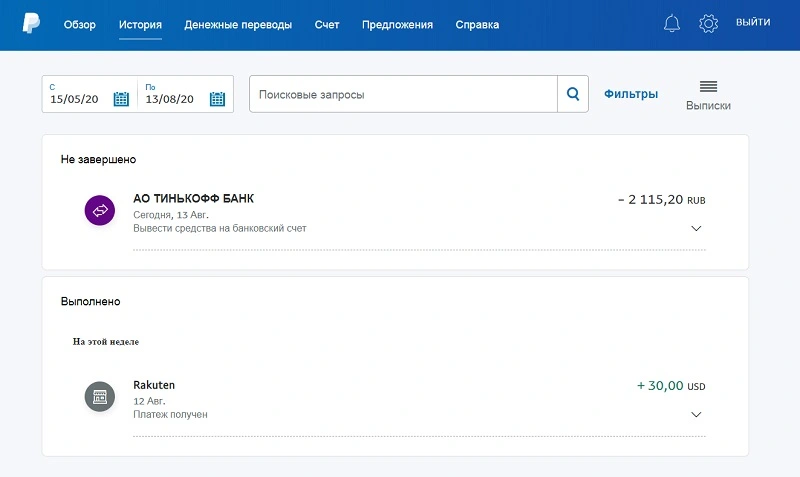Open the Денежные переводы menu
This screenshot has height=477, width=800.
coord(238,24)
